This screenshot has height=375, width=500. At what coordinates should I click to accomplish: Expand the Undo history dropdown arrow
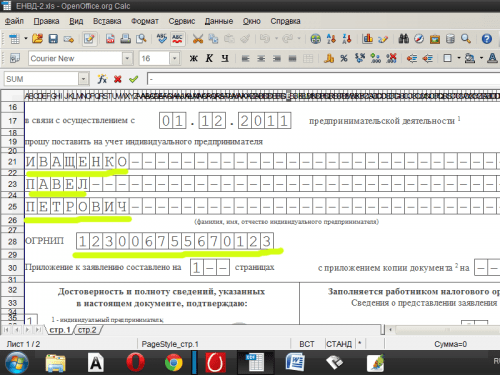point(276,39)
